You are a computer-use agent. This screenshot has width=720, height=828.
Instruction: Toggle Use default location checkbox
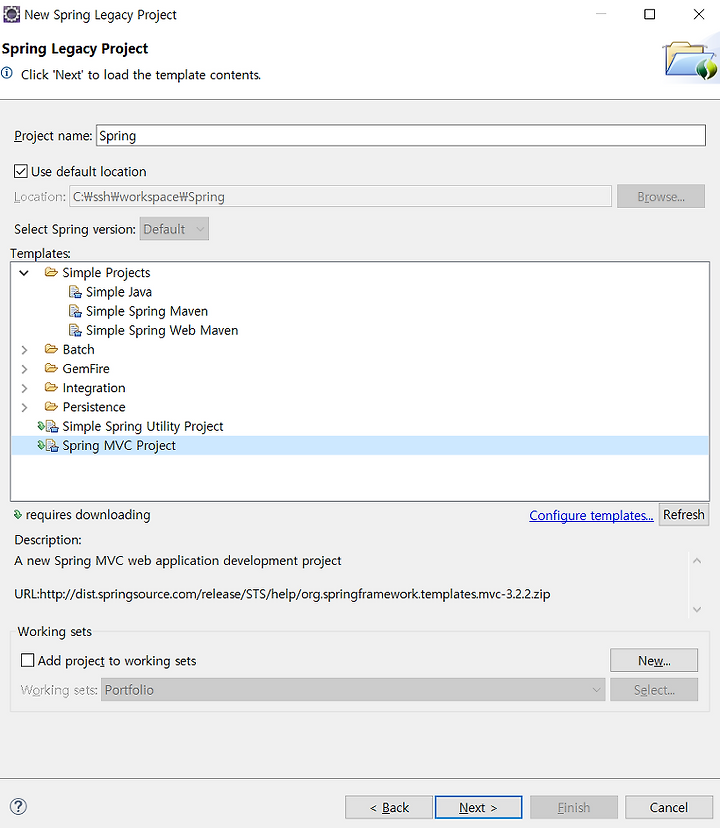click(x=21, y=171)
